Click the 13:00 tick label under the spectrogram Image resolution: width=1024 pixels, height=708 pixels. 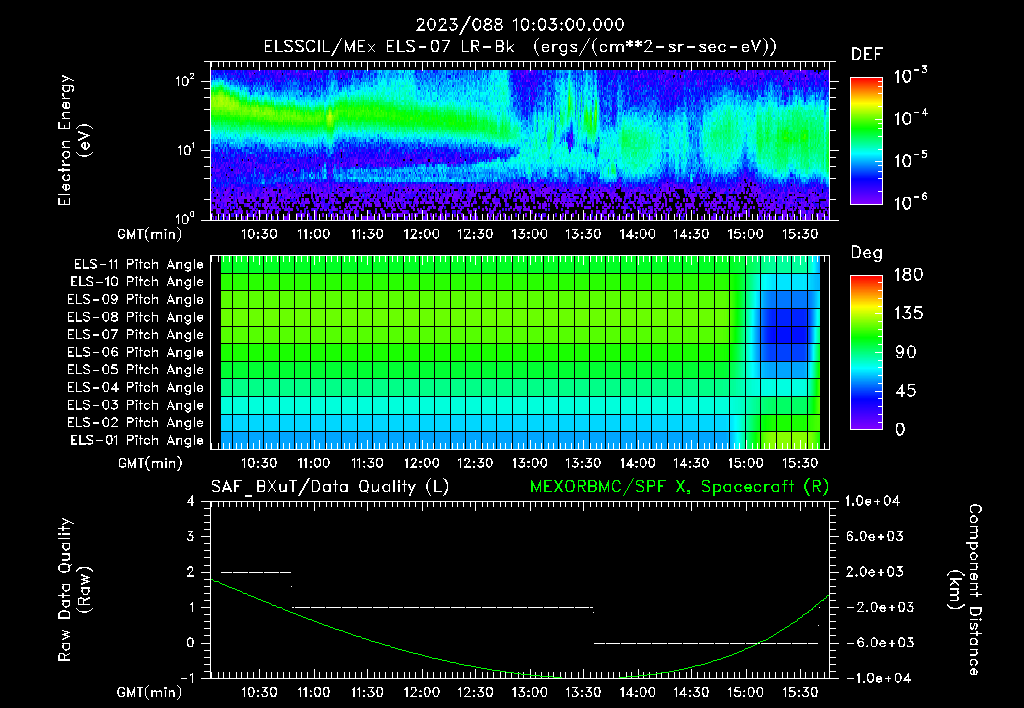[x=529, y=234]
